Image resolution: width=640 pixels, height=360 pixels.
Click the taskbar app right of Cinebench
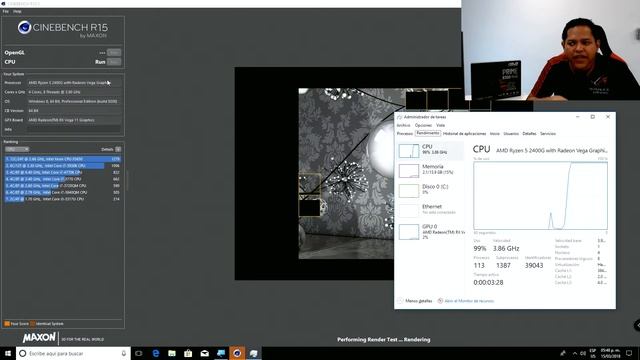tap(253, 353)
